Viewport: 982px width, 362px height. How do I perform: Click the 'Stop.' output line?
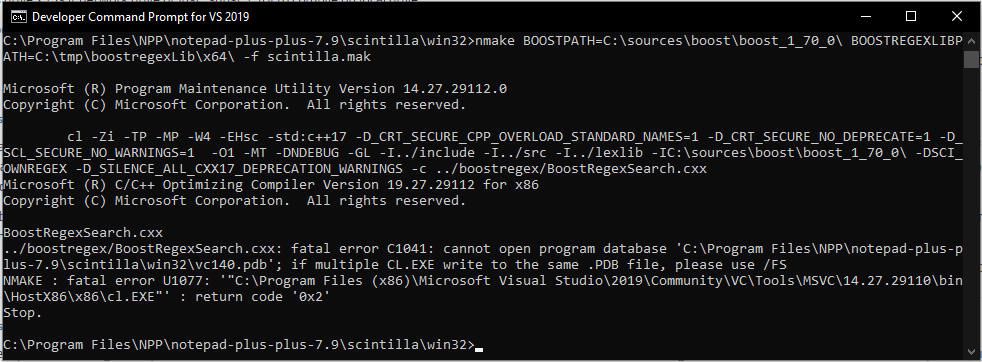[x=23, y=313]
